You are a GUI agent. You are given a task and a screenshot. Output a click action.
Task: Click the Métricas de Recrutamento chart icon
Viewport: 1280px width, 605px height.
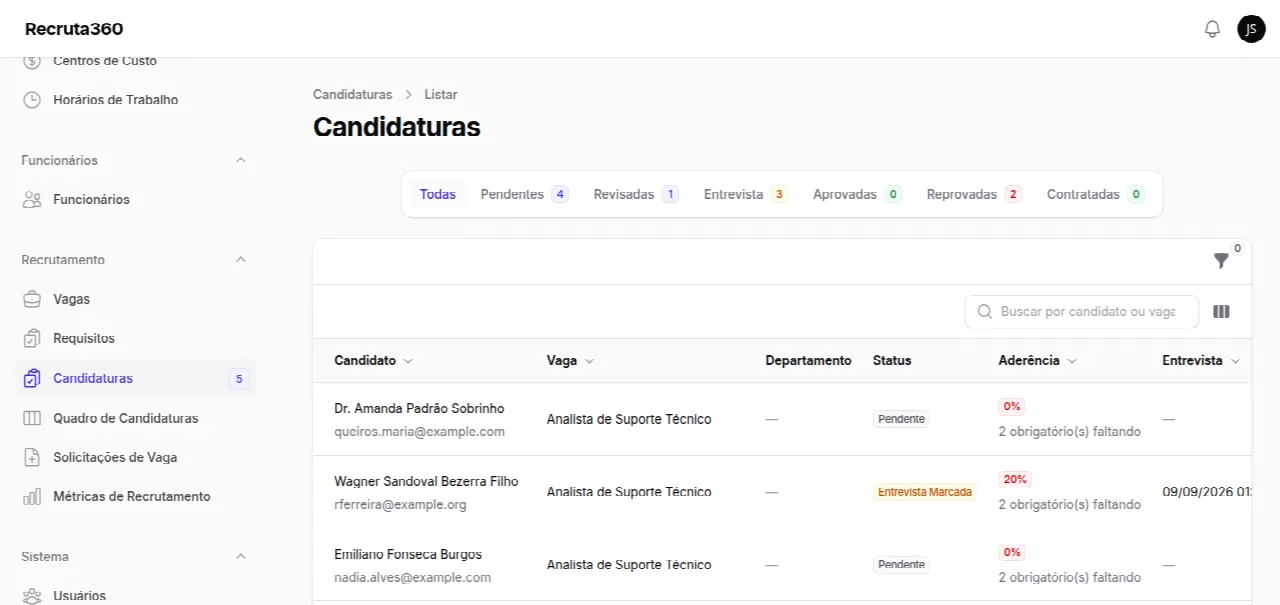32,497
